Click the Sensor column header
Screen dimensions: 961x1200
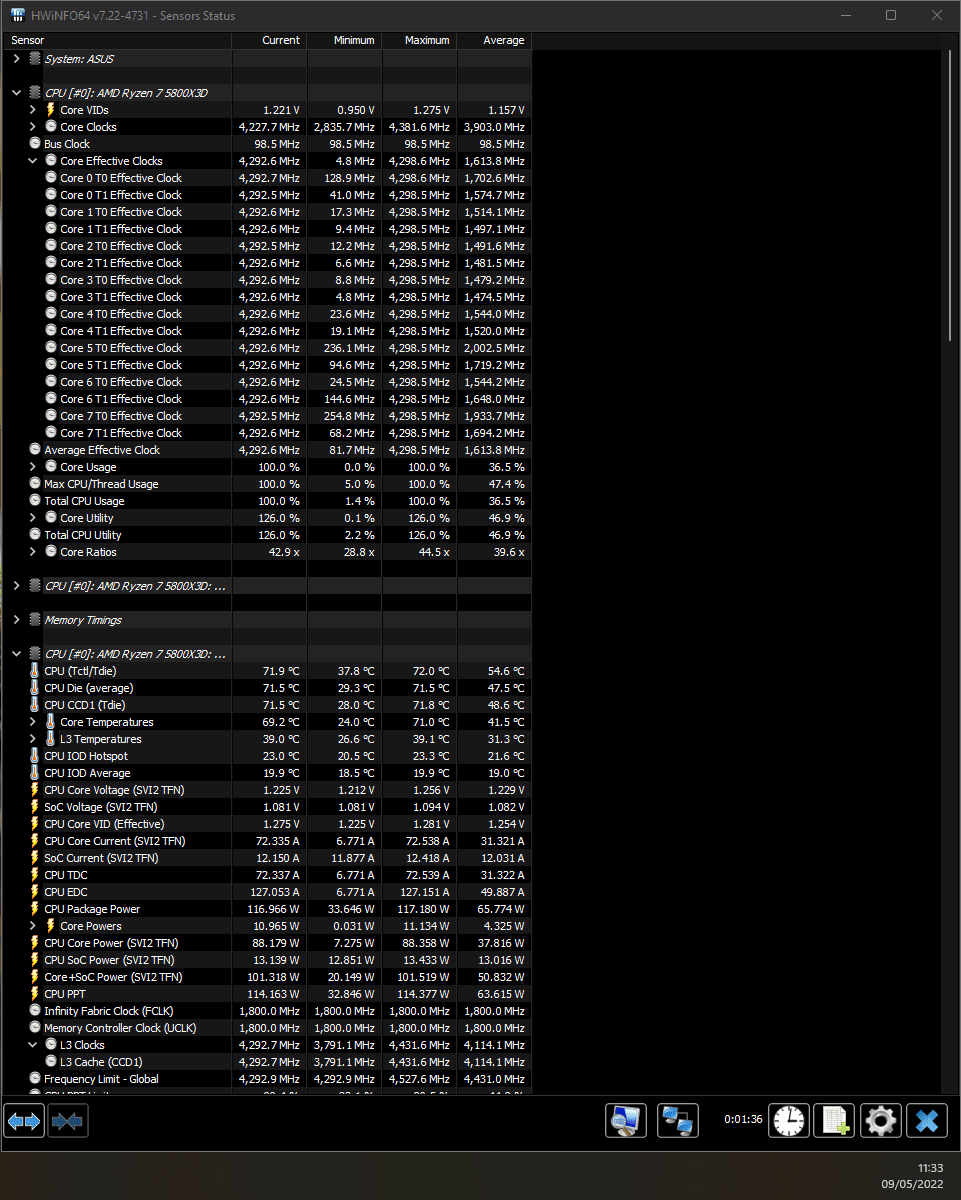(x=118, y=40)
